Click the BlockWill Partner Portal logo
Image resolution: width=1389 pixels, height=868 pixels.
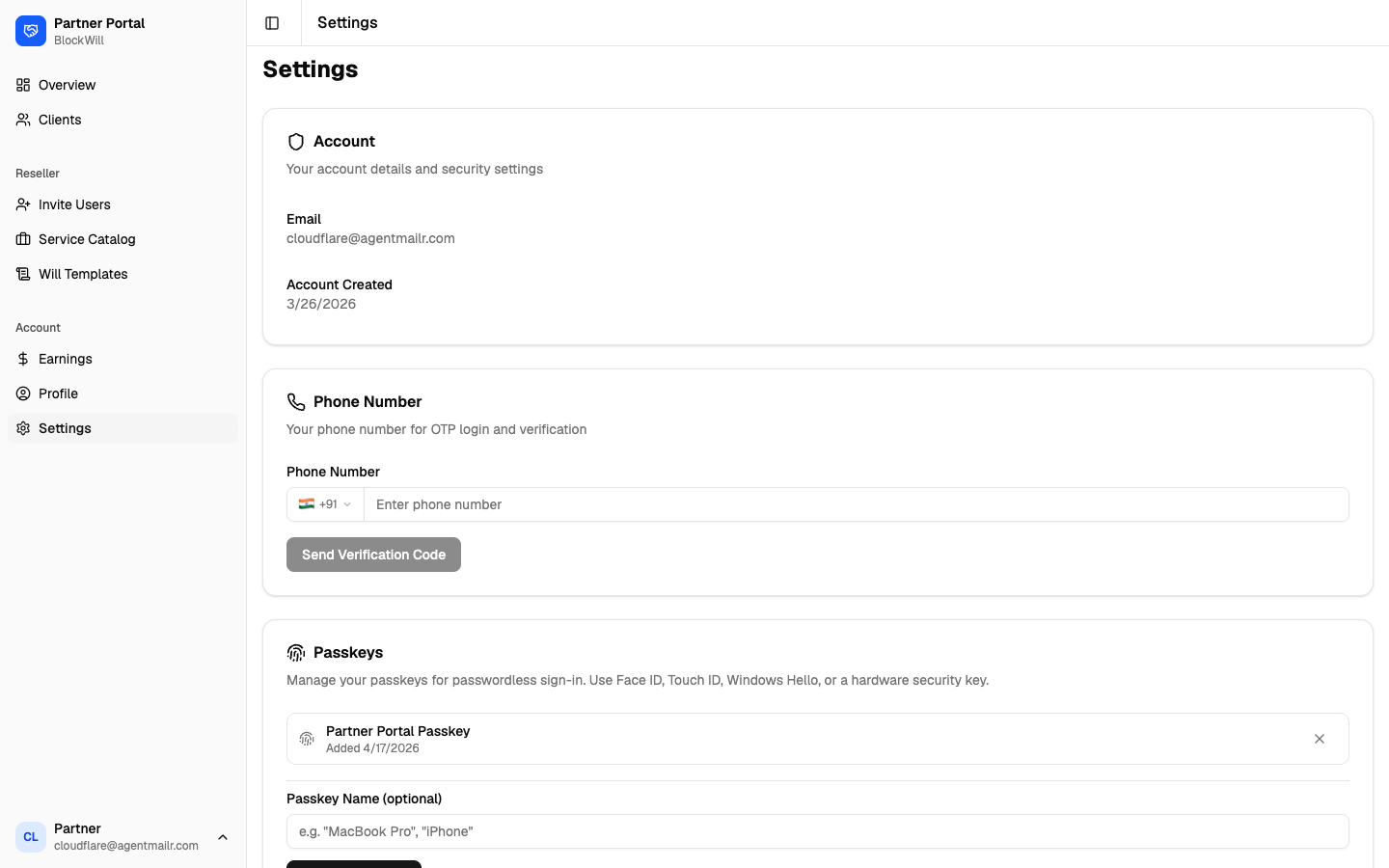(x=31, y=31)
